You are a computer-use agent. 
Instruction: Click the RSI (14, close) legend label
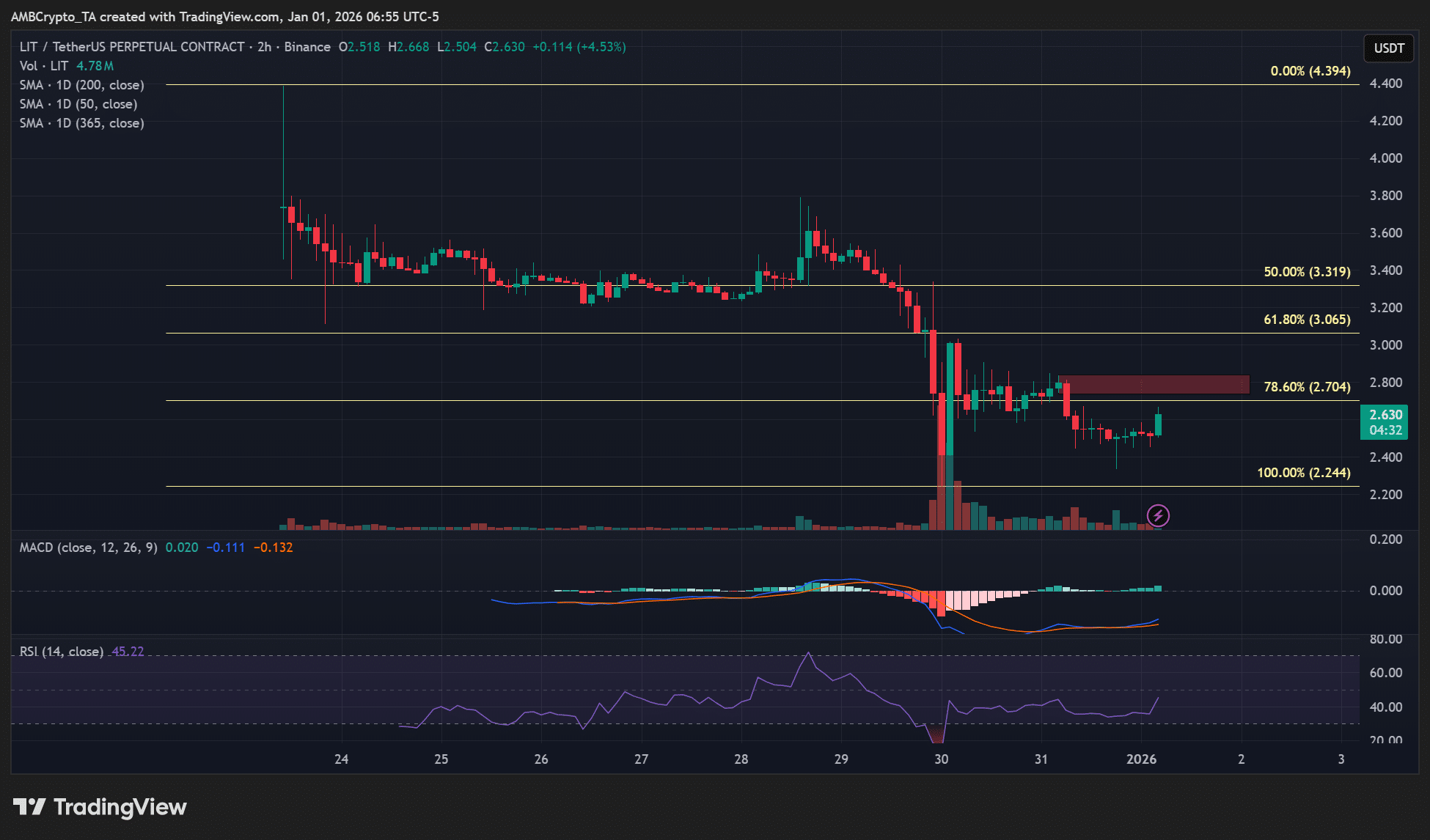point(62,652)
